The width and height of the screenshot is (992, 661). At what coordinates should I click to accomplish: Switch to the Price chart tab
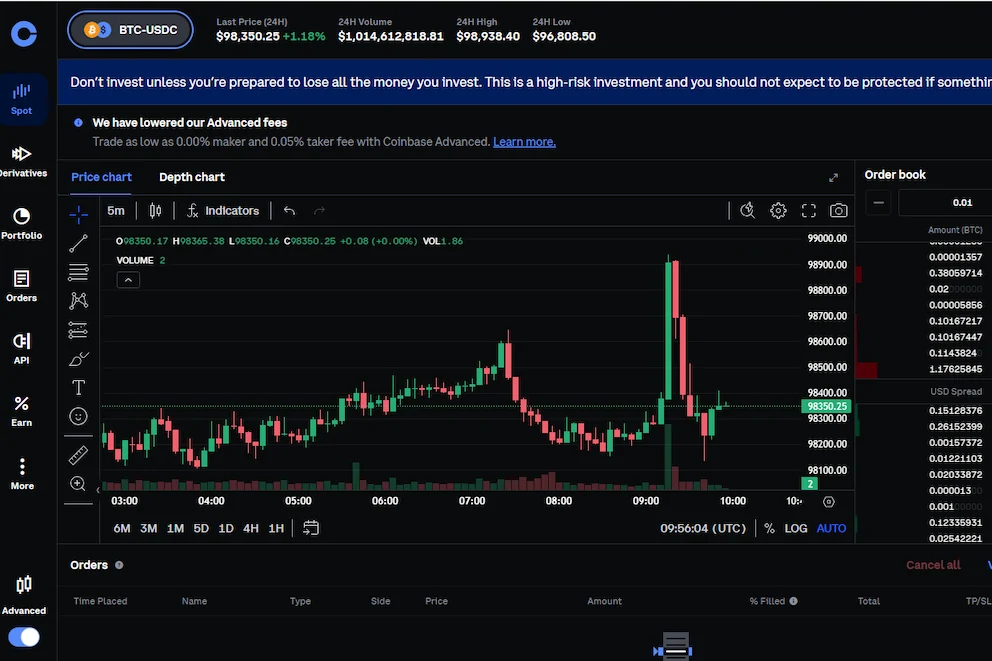[101, 177]
